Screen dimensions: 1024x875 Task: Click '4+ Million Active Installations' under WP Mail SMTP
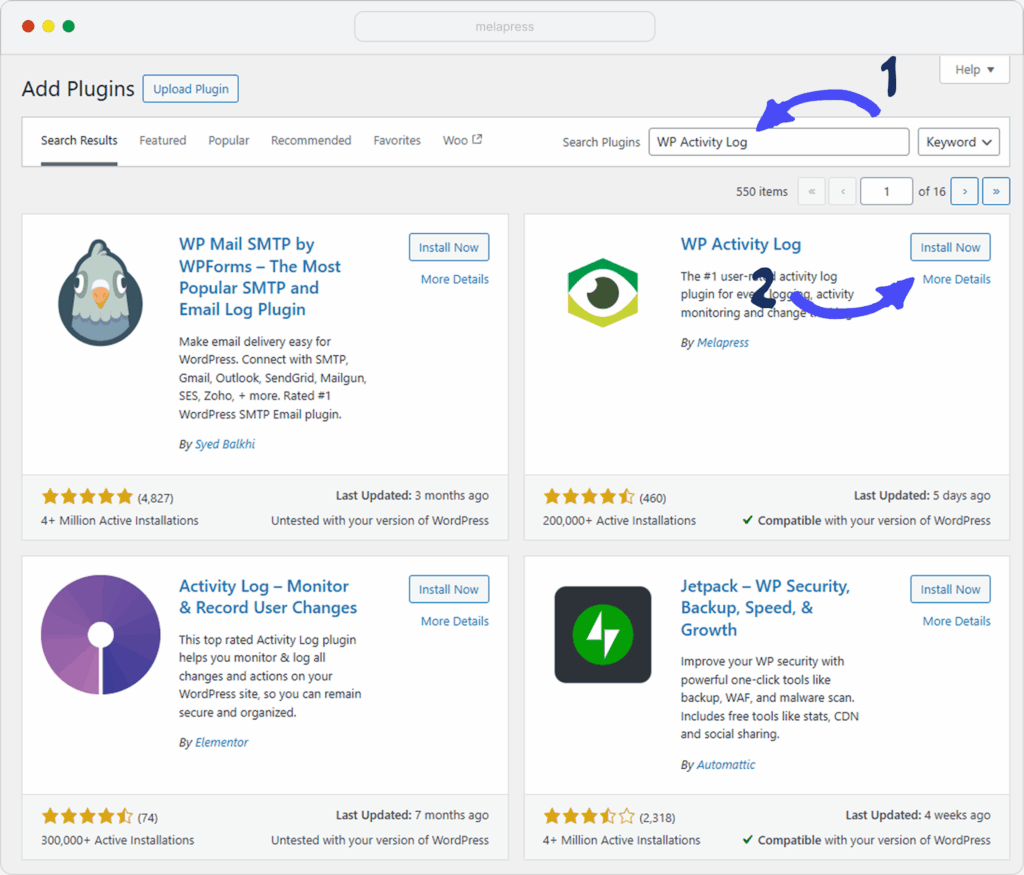point(120,520)
